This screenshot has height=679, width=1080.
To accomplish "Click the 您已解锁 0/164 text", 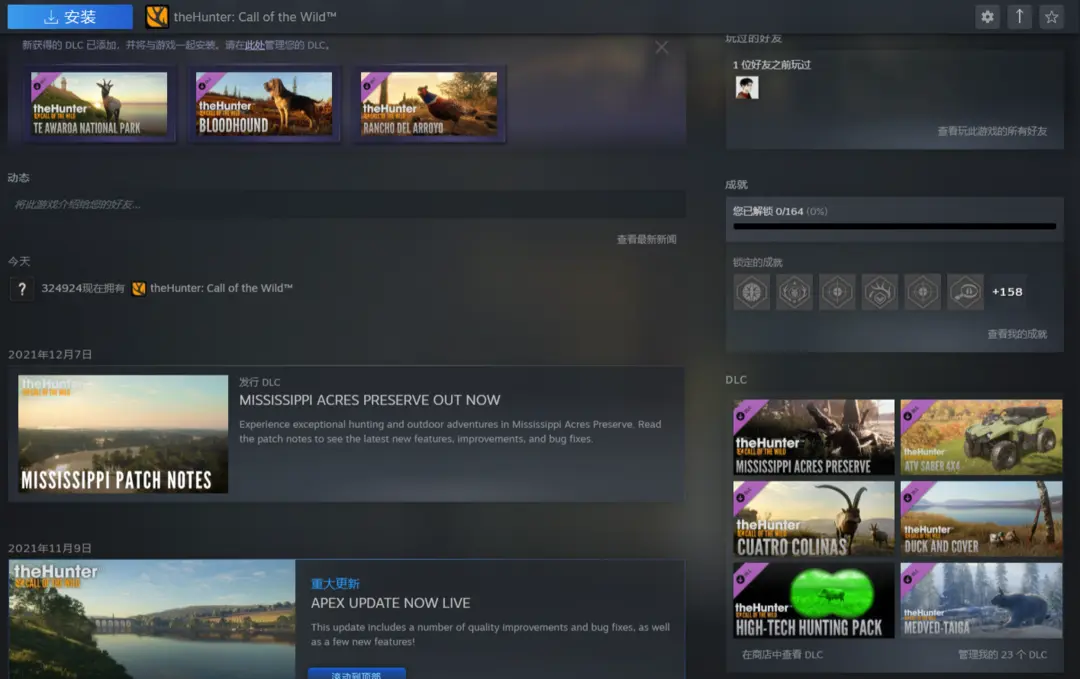I will click(x=768, y=211).
